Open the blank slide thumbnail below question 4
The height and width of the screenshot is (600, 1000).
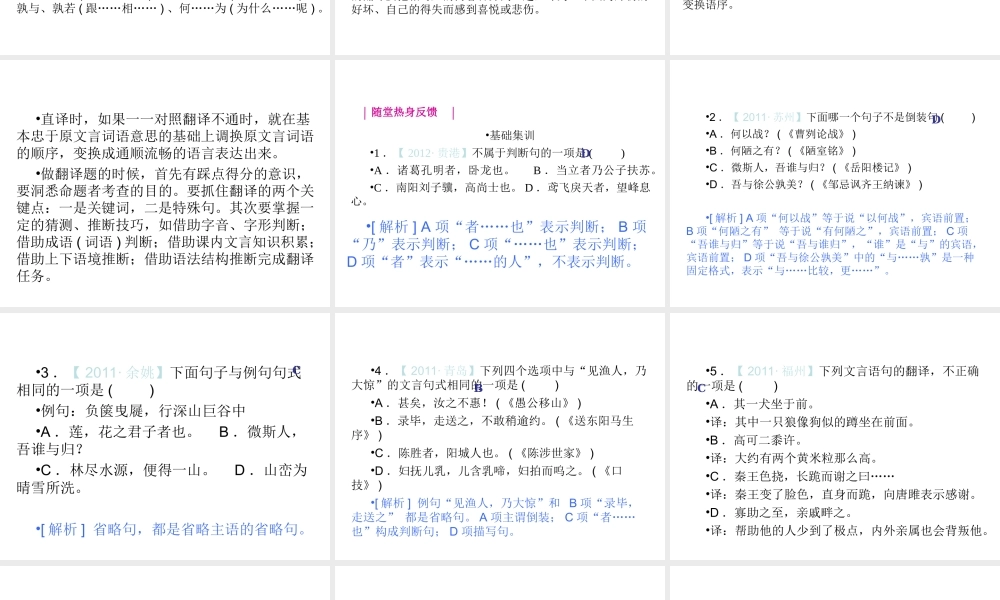pos(500,583)
